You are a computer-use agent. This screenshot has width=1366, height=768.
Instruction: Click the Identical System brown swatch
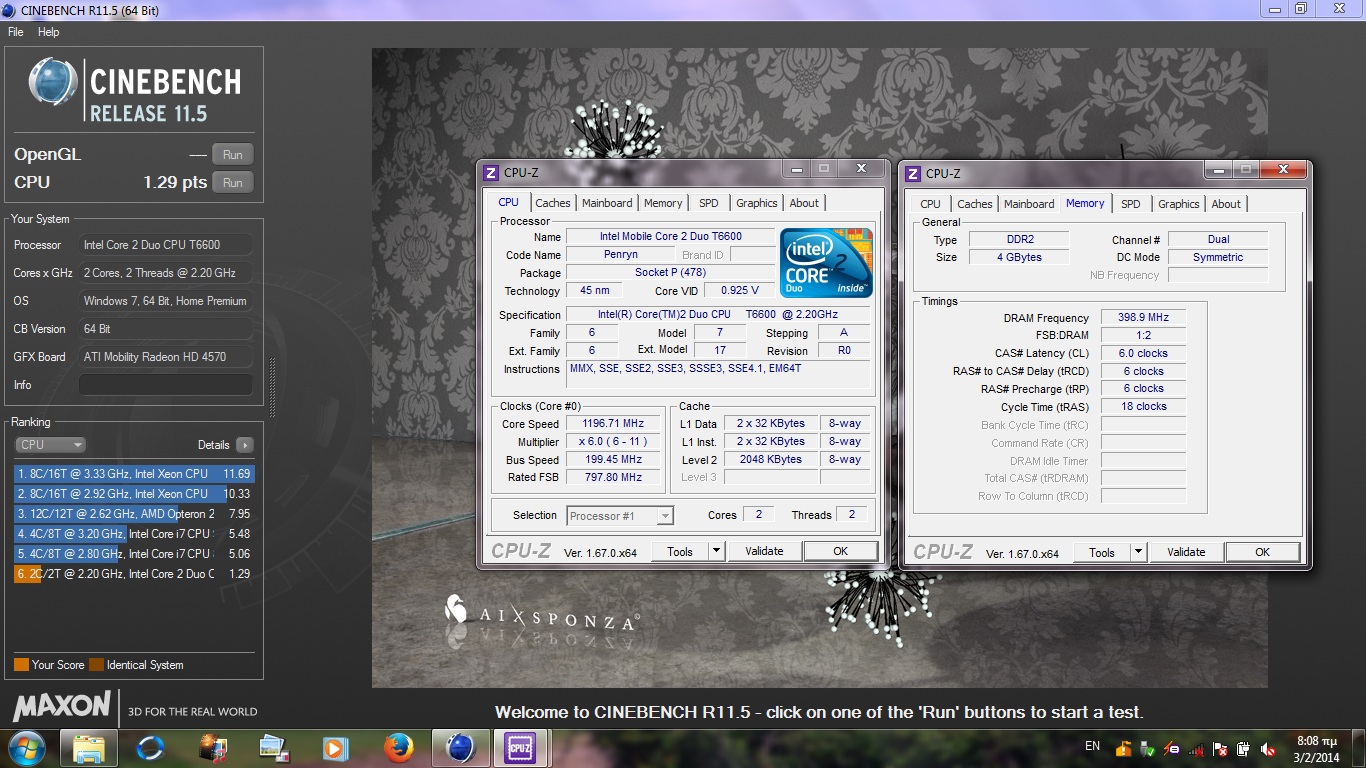[96, 665]
